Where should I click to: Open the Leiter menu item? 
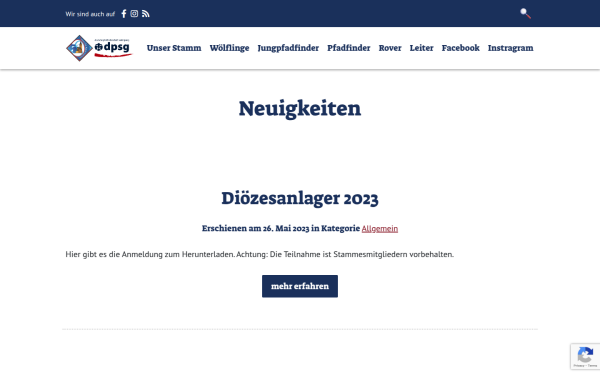421,48
